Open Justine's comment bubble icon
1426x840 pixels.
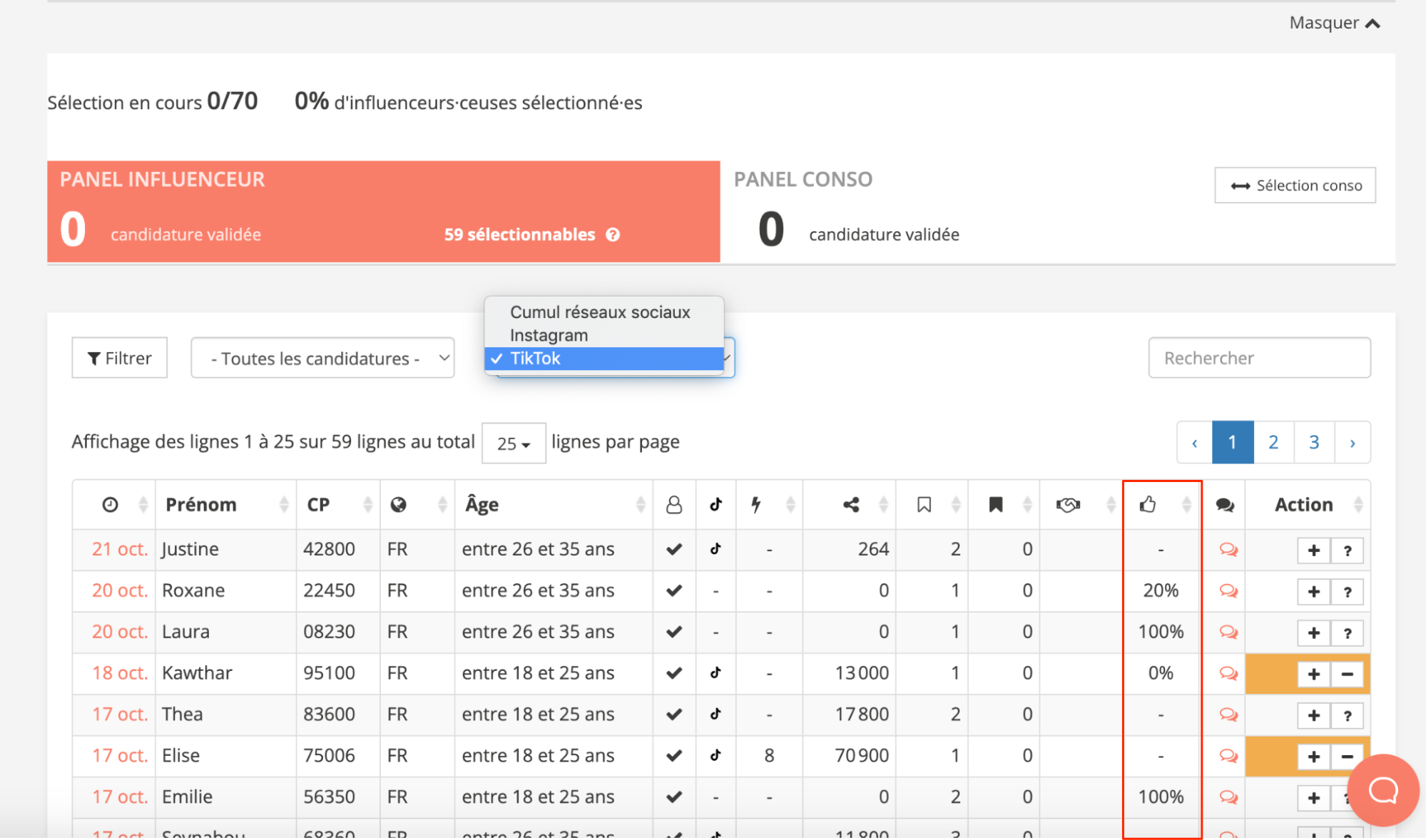1228,550
